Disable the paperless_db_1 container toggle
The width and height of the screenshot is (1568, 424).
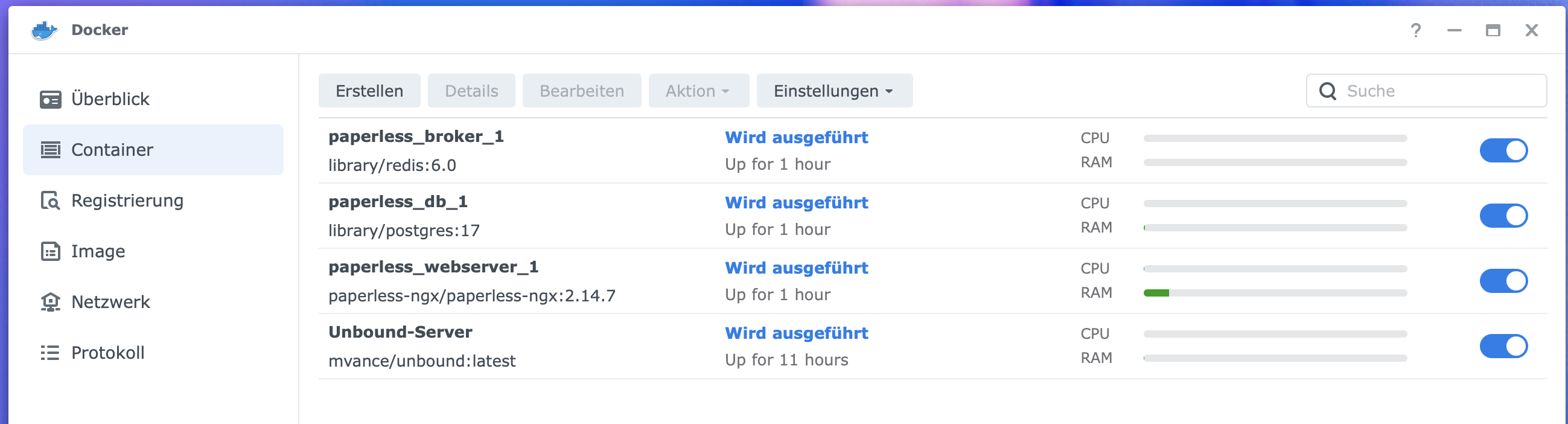(x=1503, y=216)
